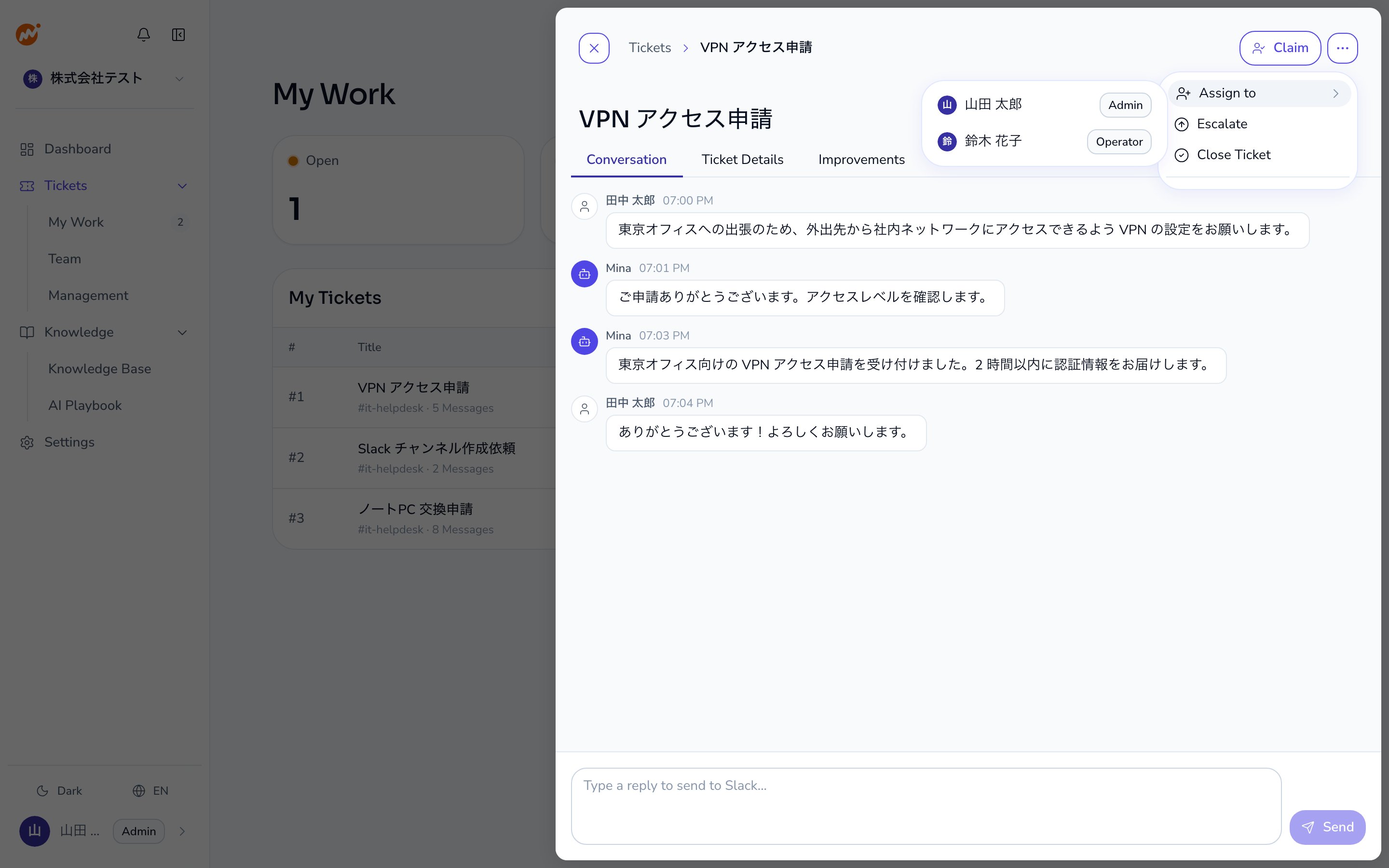Open ticket #2 Slack チャンネル作成依頼 row
Viewport: 1389px width, 868px height.
(x=414, y=458)
